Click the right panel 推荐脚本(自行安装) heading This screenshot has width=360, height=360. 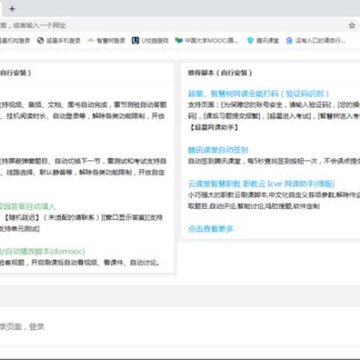220,73
